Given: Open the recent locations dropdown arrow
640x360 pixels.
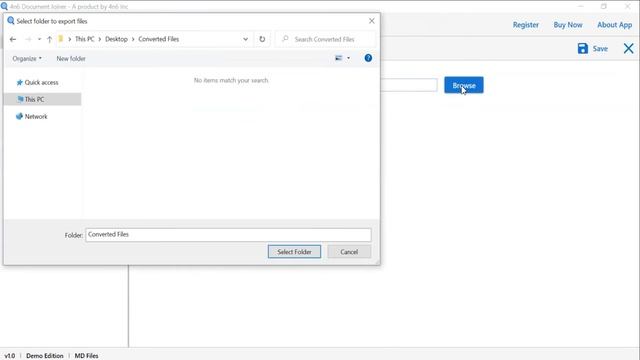Looking at the screenshot, I should tap(39, 39).
